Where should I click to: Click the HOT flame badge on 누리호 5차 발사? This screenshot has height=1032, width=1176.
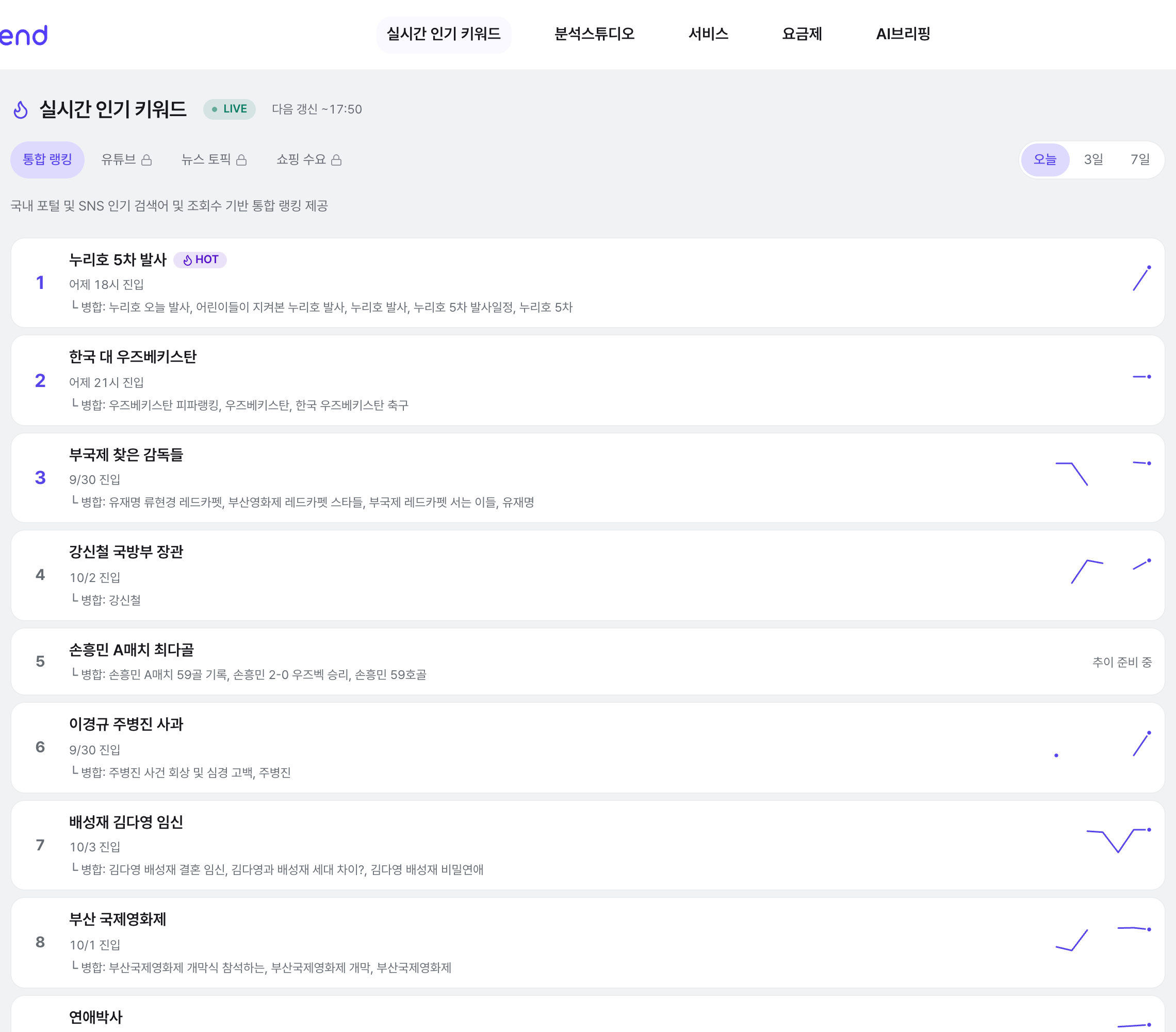(x=200, y=260)
